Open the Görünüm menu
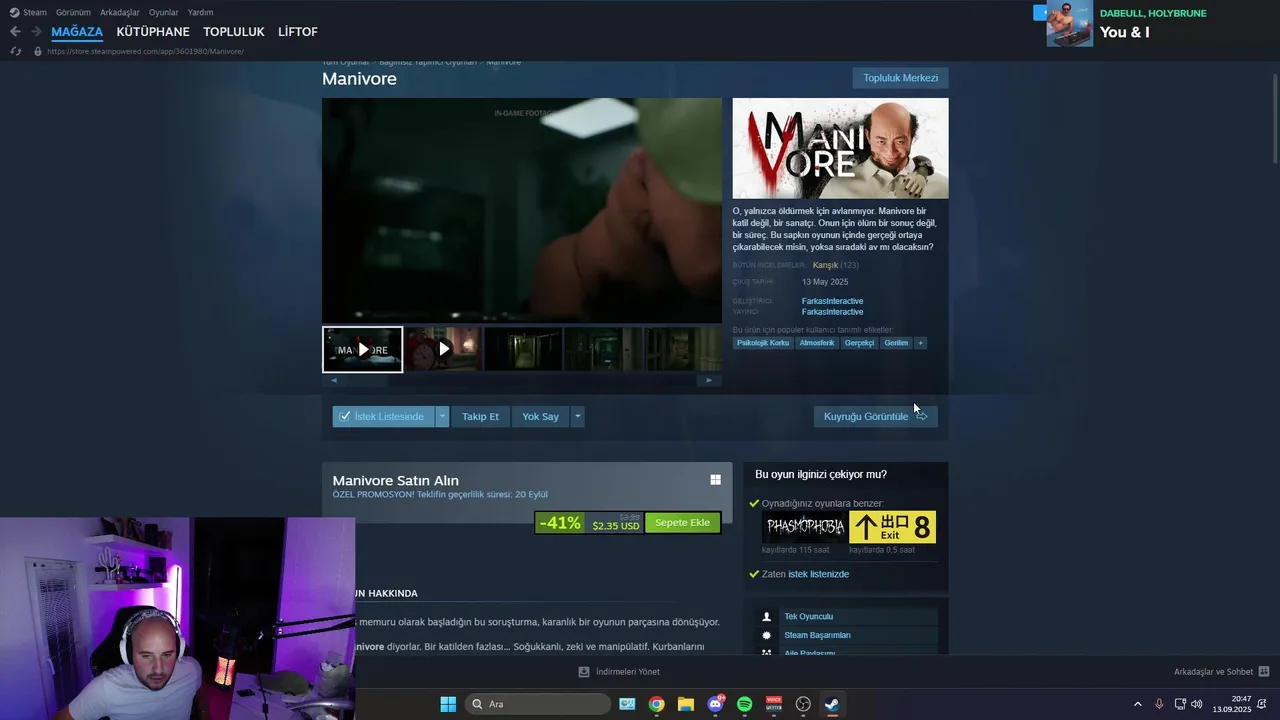The height and width of the screenshot is (720, 1280). coord(73,12)
